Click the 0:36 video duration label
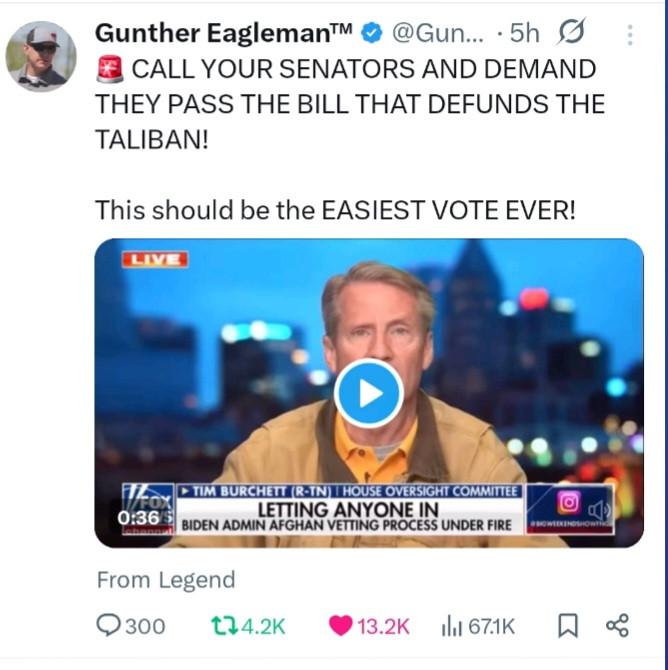Screen dimensions: 668x670 (x=138, y=518)
